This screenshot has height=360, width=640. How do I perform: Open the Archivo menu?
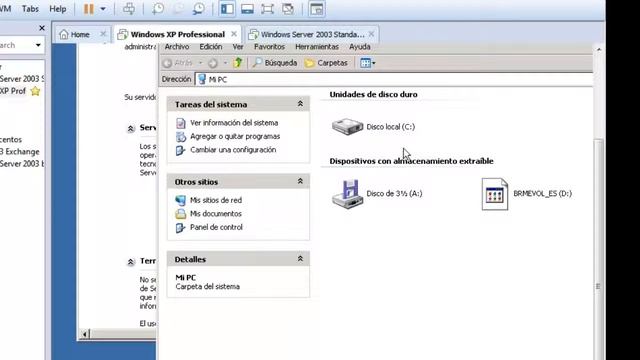coord(177,47)
